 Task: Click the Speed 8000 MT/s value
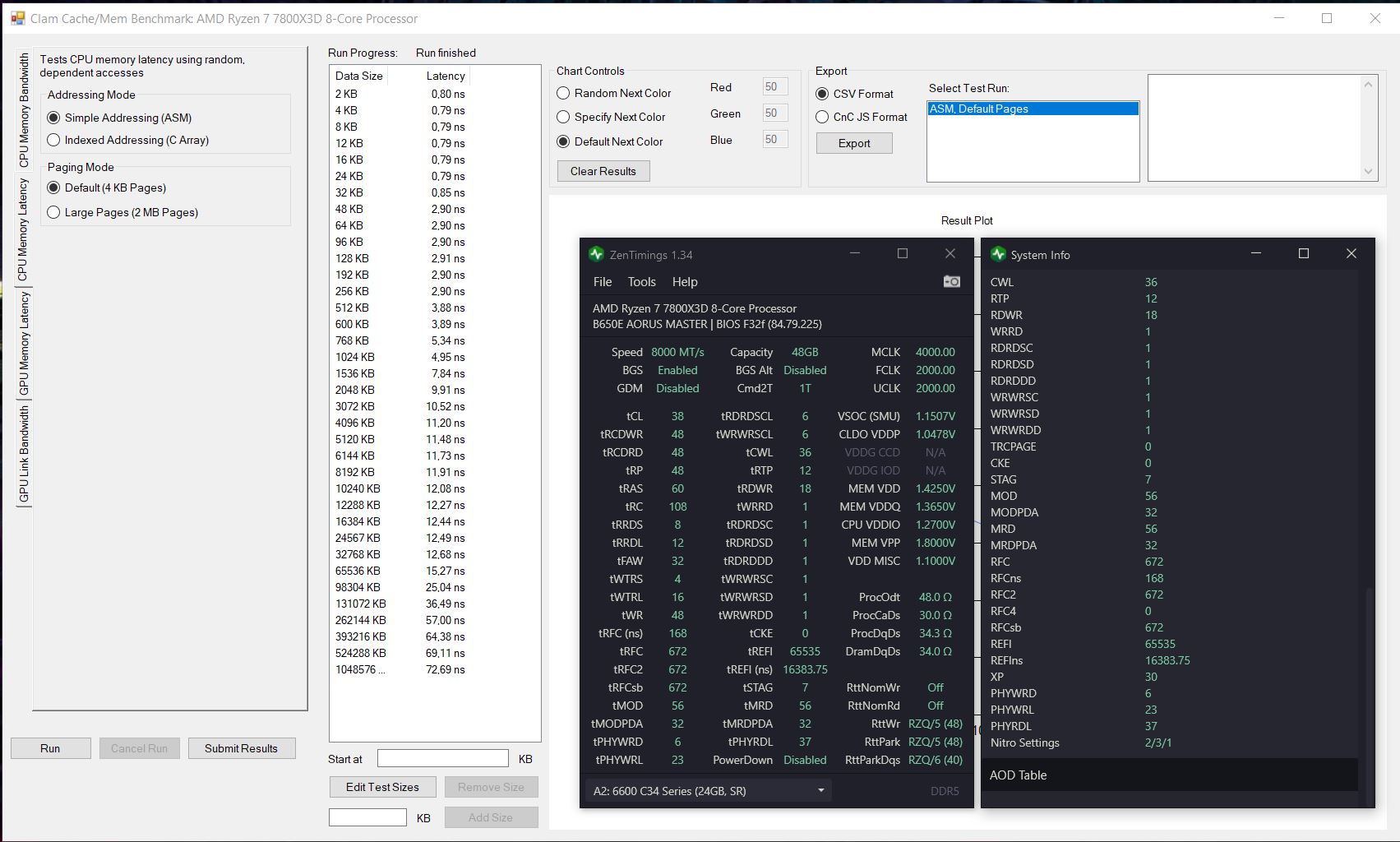coord(677,352)
